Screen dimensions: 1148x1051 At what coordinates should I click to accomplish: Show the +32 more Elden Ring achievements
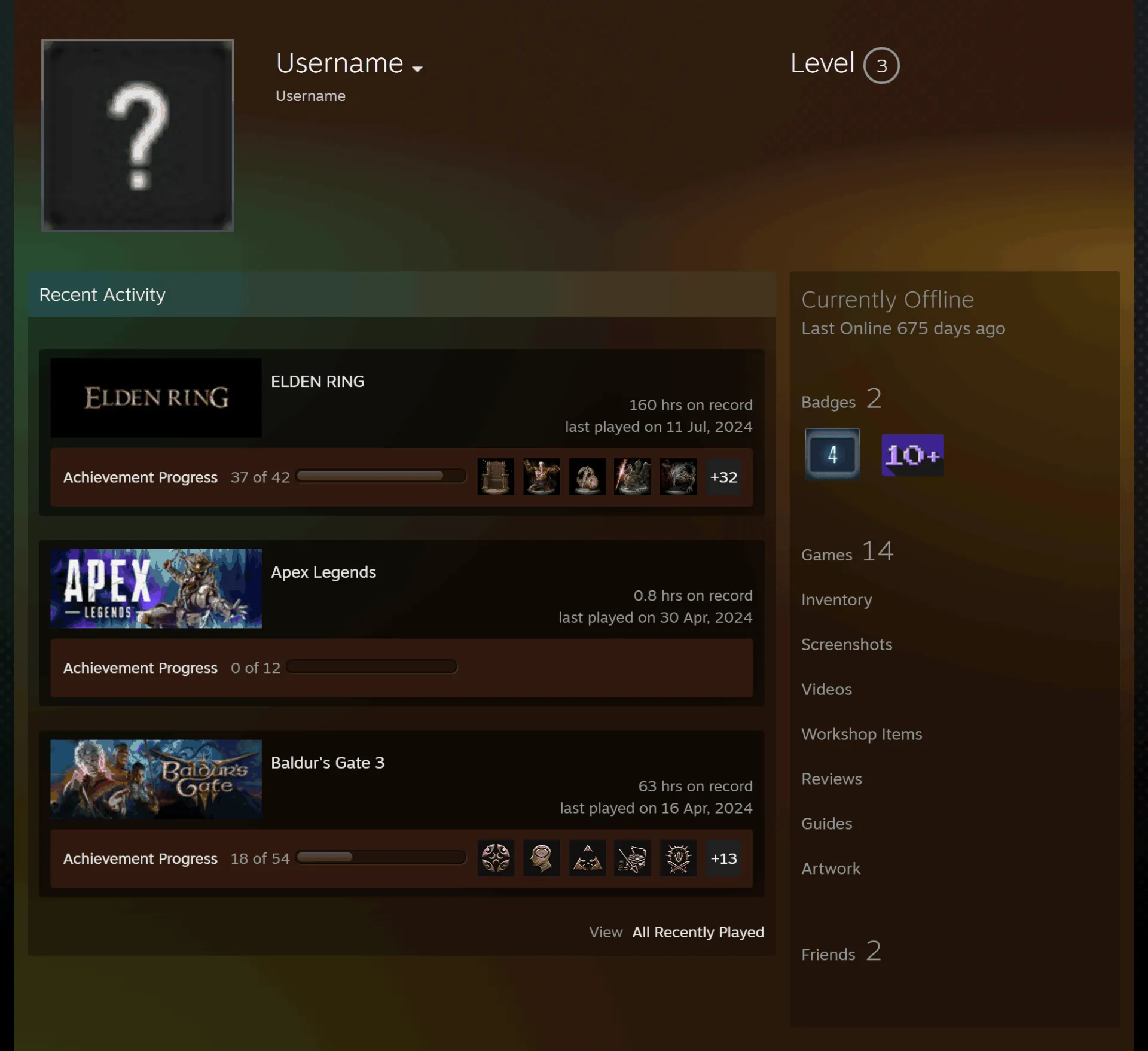tap(723, 477)
